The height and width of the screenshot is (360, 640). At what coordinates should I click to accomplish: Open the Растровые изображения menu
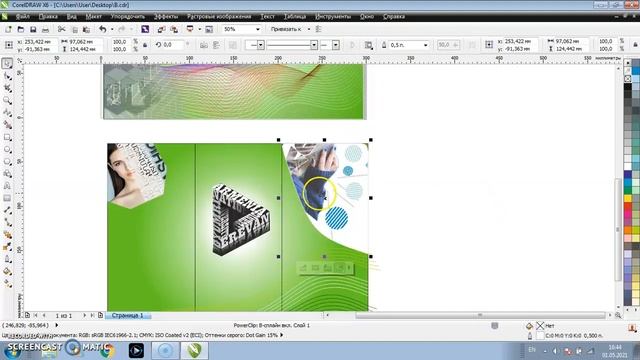(219, 16)
